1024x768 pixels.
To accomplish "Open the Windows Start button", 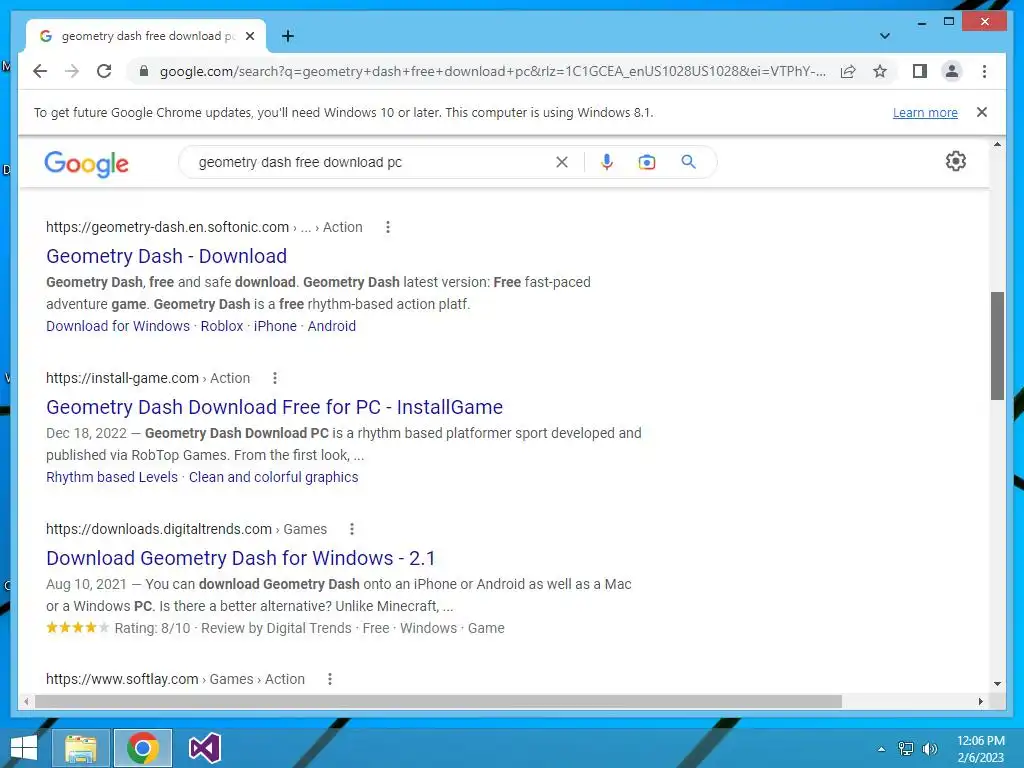I will [24, 748].
